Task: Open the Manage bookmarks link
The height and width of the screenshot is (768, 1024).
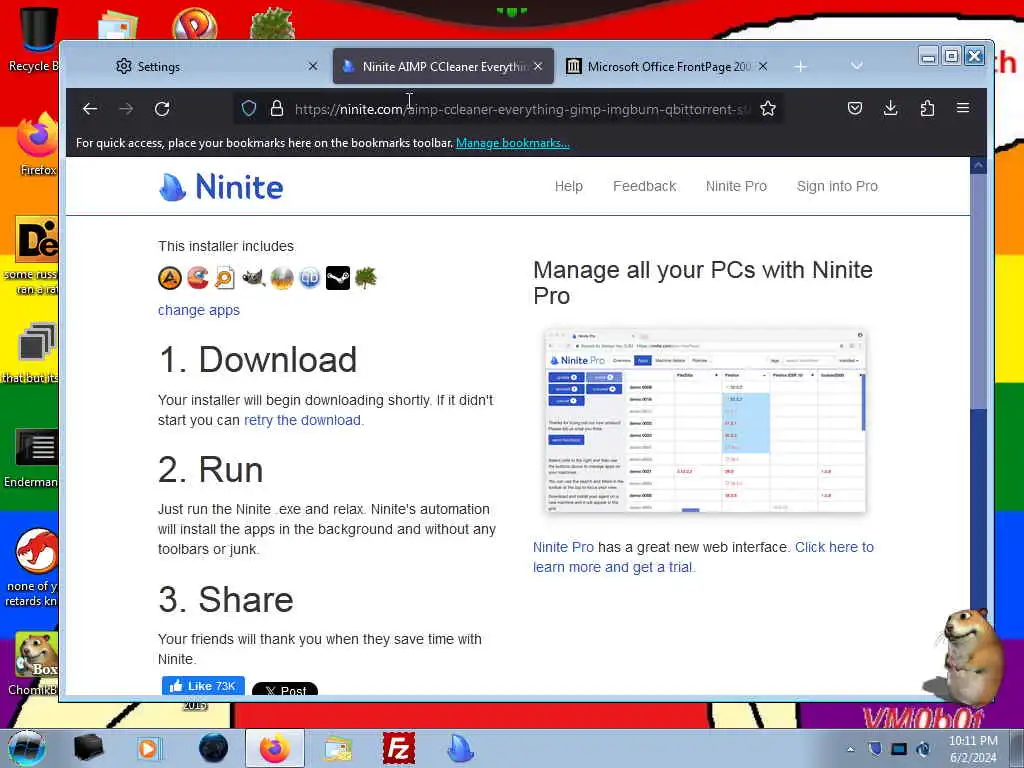Action: click(x=513, y=143)
